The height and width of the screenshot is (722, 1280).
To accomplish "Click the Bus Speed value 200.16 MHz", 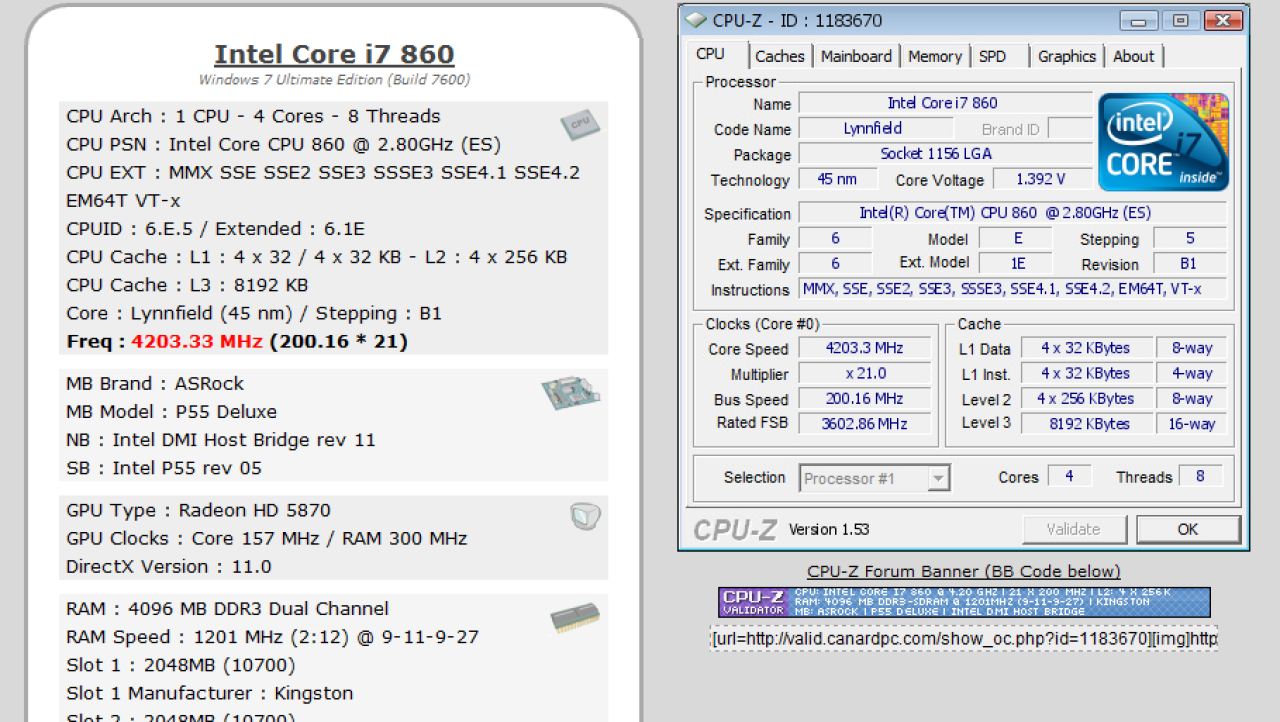I will [864, 398].
